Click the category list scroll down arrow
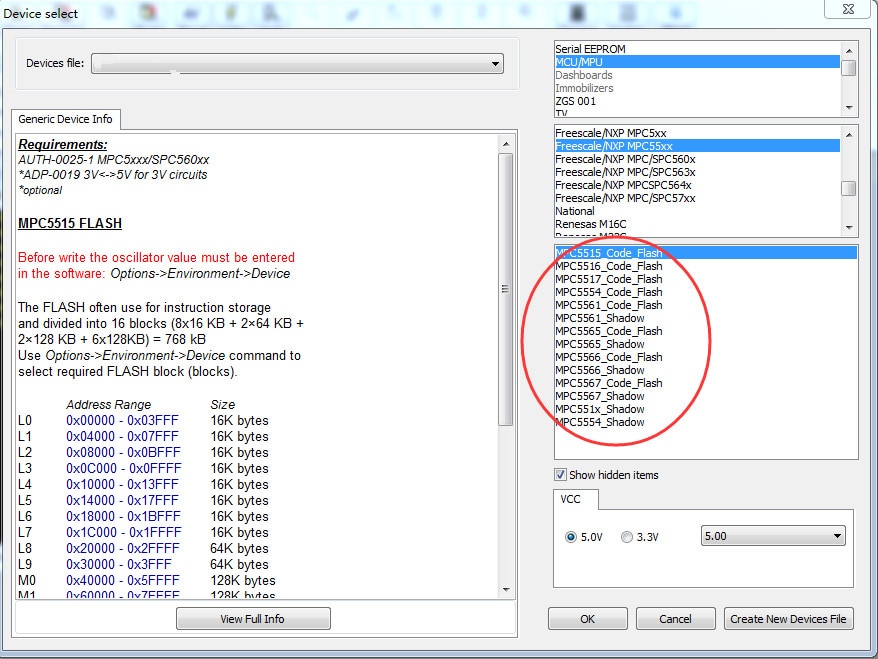This screenshot has height=659, width=878. click(849, 107)
